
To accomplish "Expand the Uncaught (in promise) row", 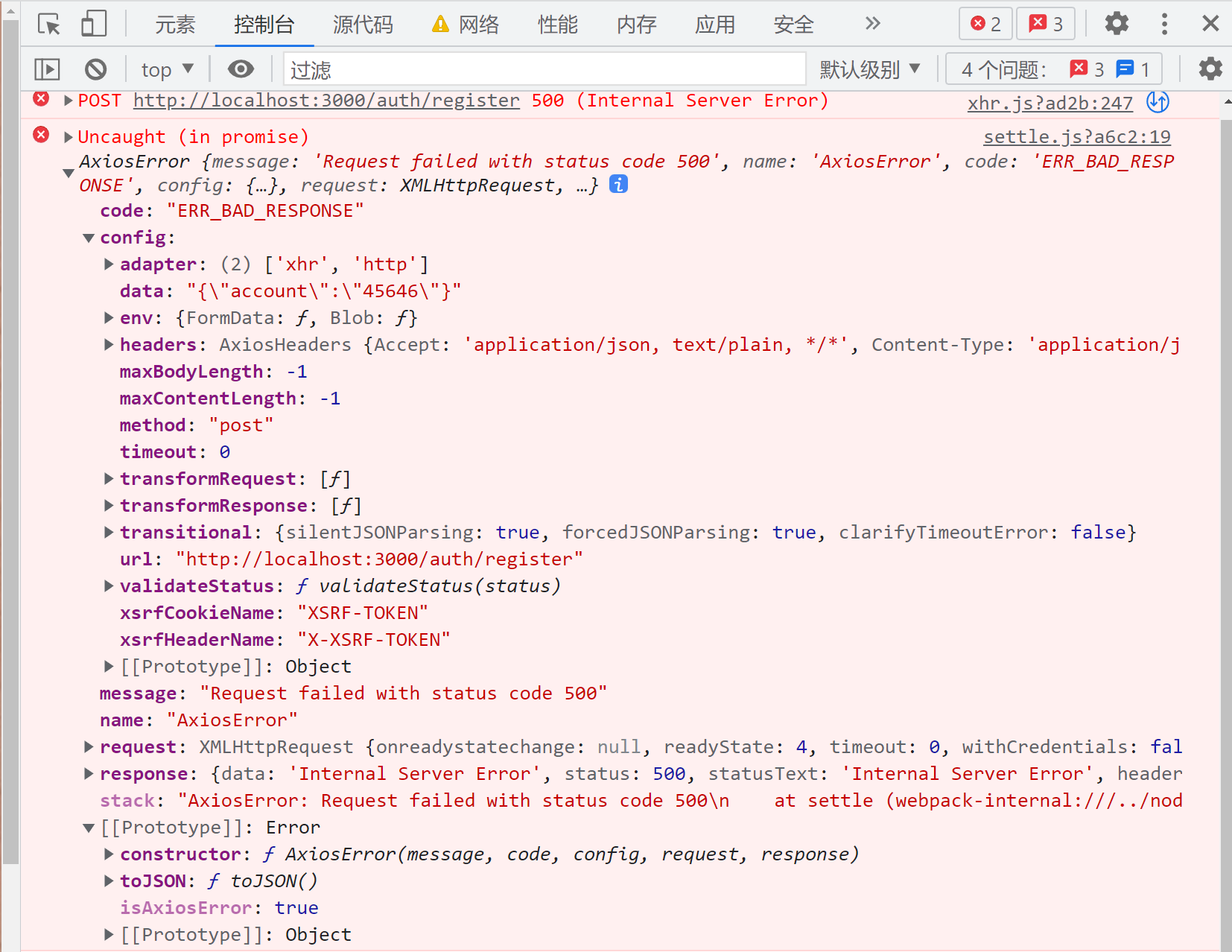I will click(69, 137).
